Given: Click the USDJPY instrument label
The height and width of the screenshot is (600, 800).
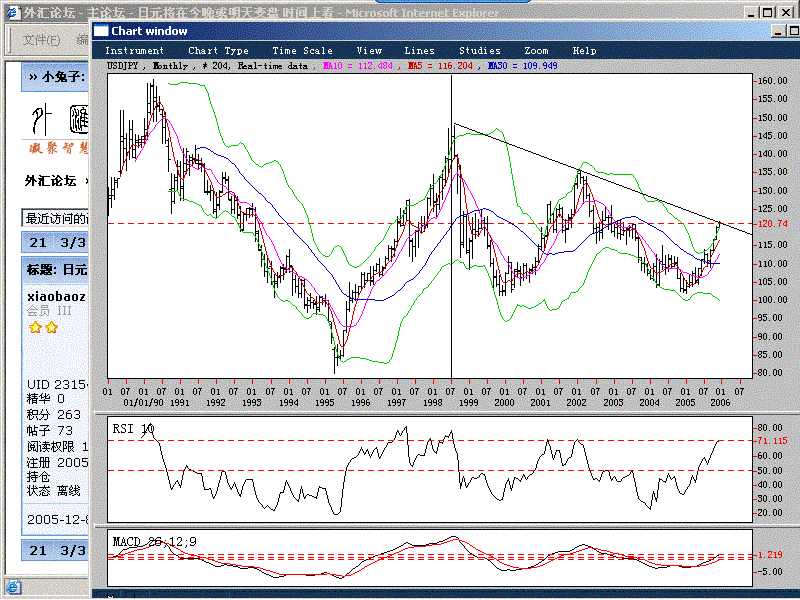Looking at the screenshot, I should (x=122, y=66).
